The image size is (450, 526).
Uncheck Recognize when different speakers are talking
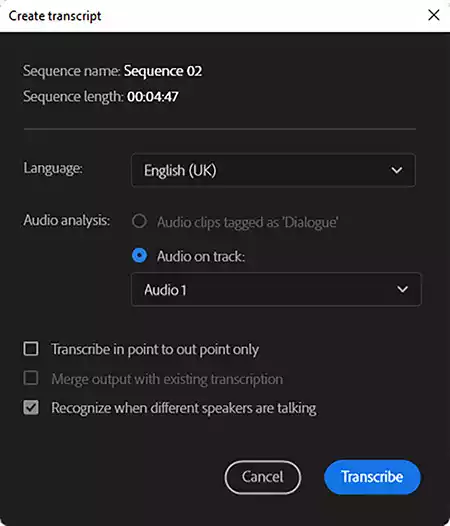pos(31,408)
